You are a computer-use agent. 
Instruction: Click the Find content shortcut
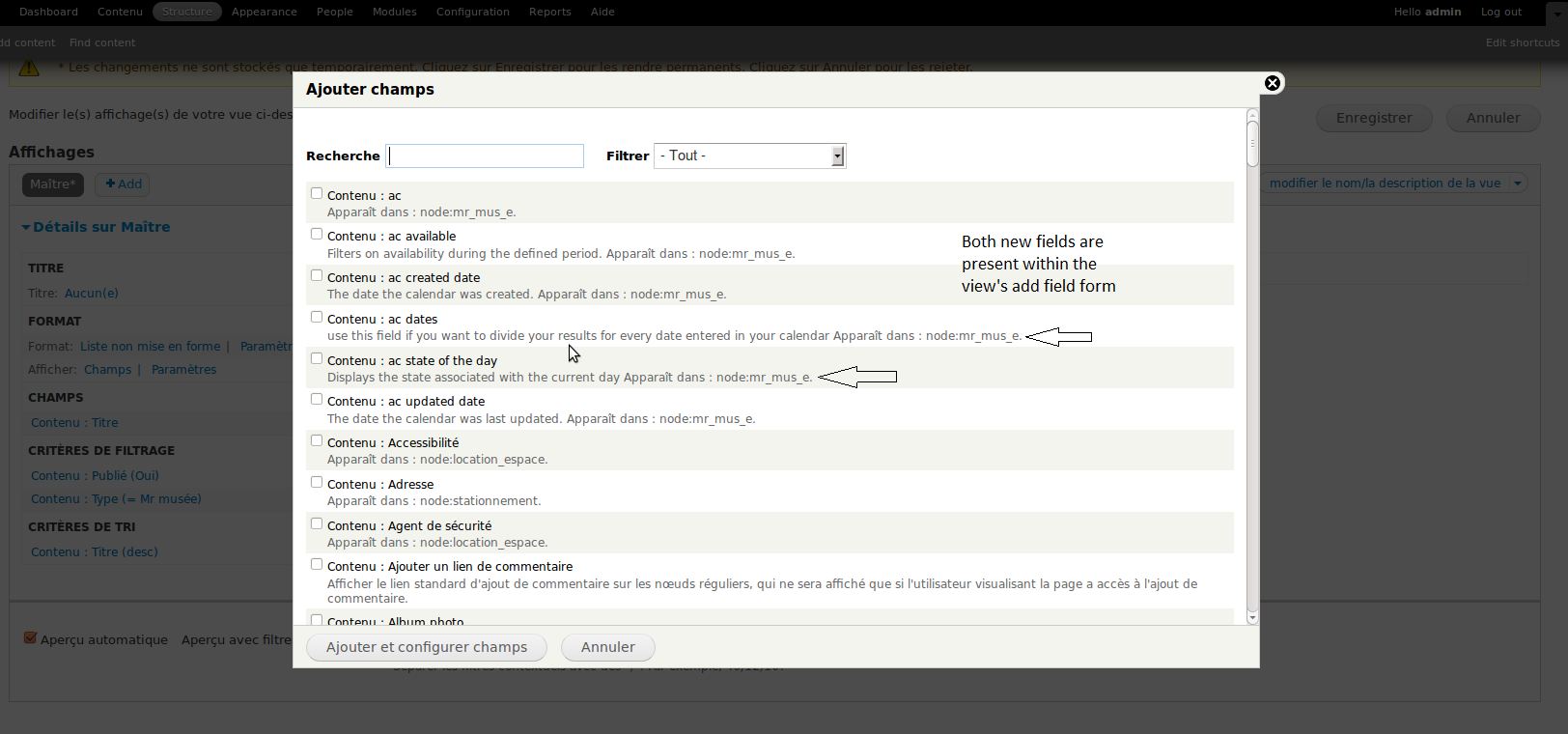102,42
